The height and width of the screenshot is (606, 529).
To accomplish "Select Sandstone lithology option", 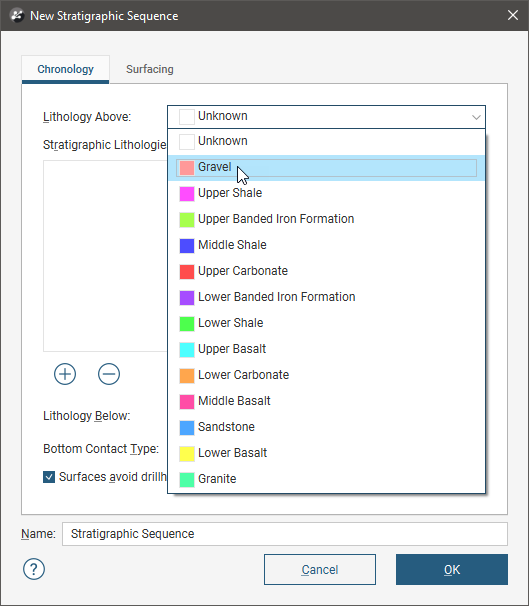I will coord(326,427).
